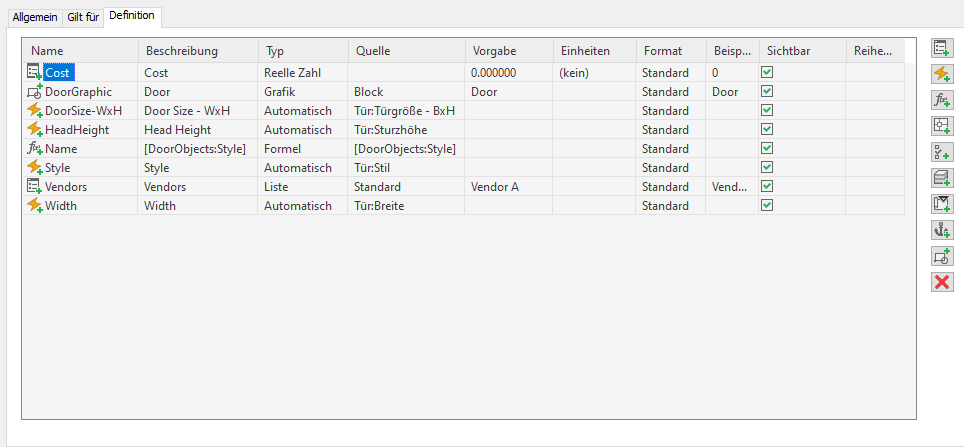Click the add classification property icon
The height and width of the screenshot is (447, 964).
pos(941,152)
